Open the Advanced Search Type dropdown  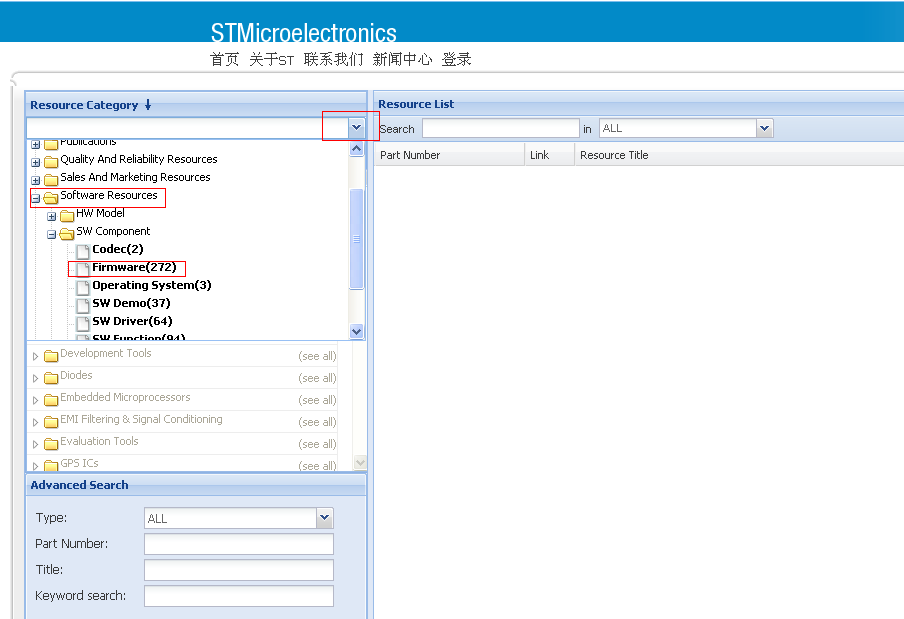(325, 518)
